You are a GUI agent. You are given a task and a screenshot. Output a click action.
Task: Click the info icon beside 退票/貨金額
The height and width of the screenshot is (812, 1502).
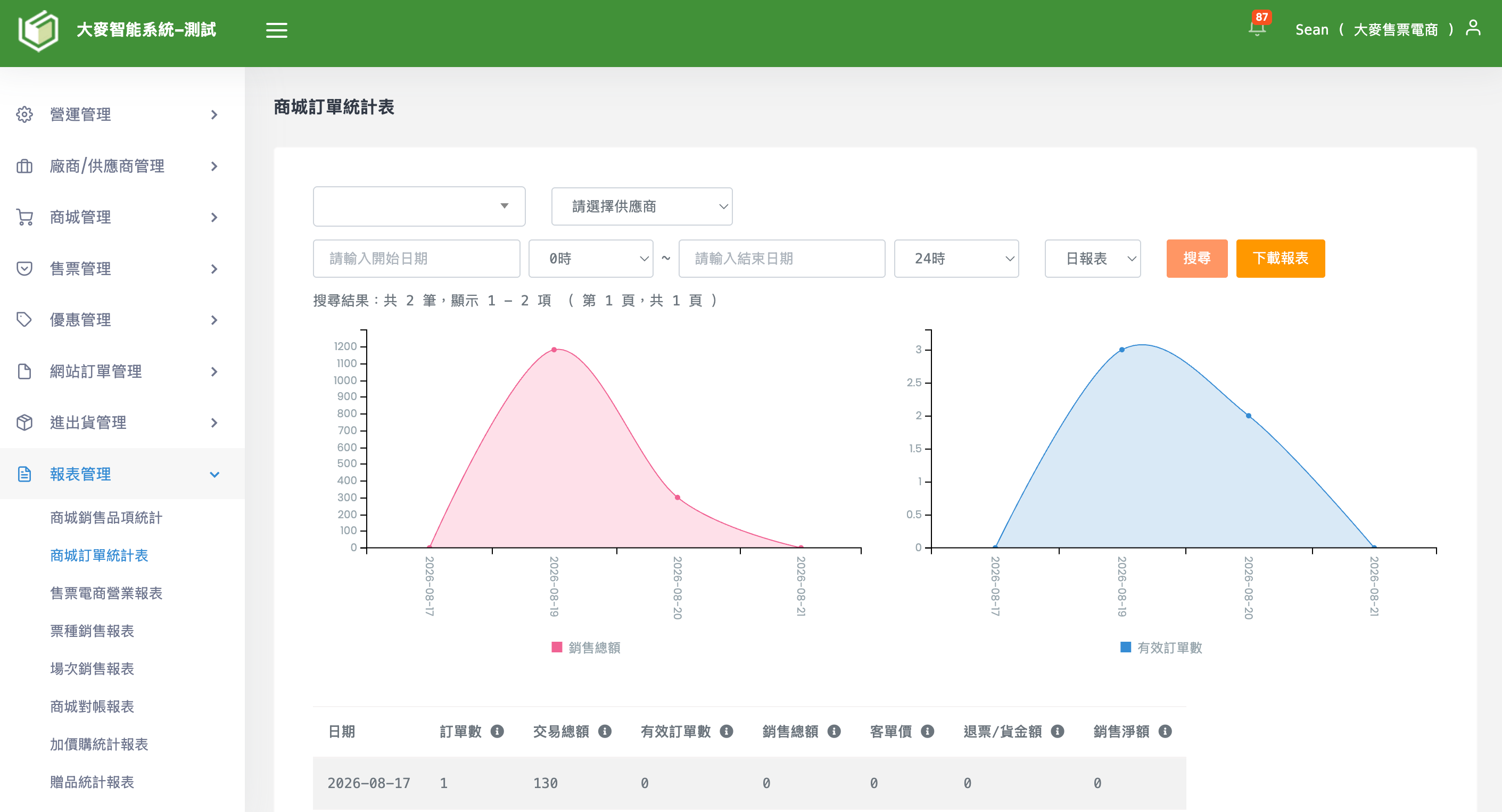click(1057, 731)
